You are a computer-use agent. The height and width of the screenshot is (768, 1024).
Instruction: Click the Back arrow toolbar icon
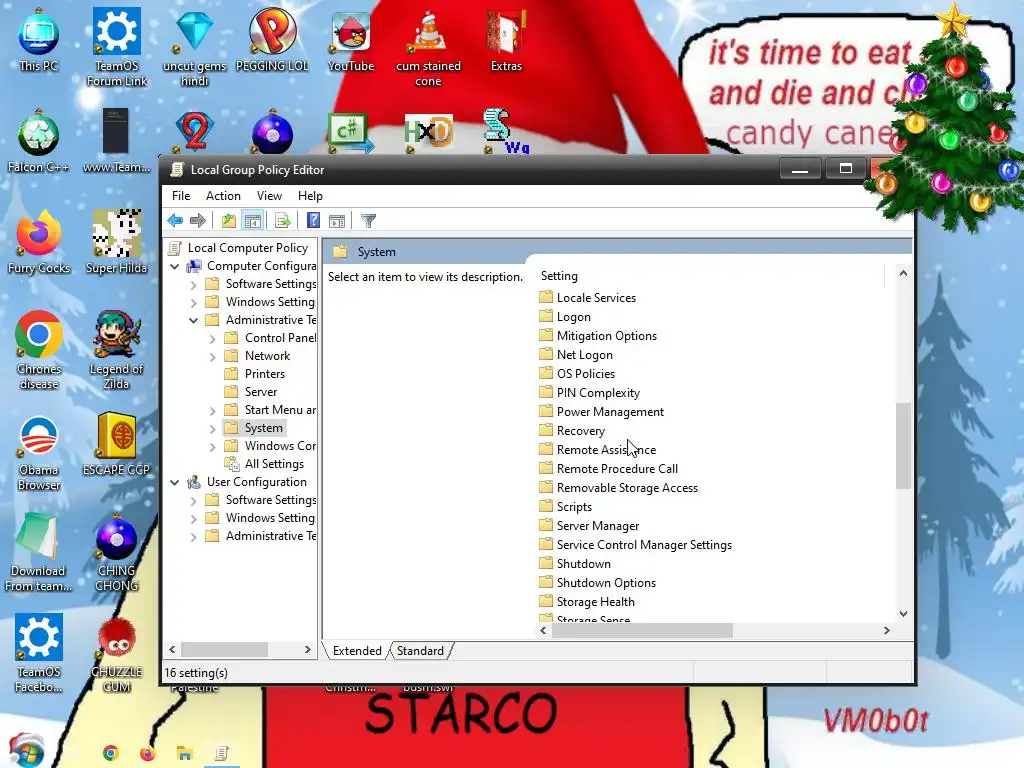pos(175,221)
